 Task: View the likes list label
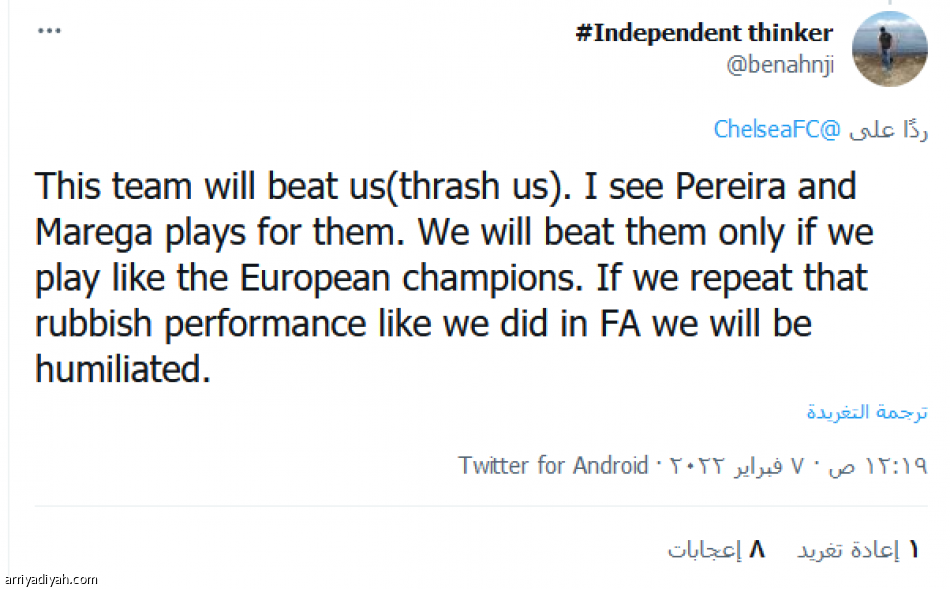(x=704, y=549)
